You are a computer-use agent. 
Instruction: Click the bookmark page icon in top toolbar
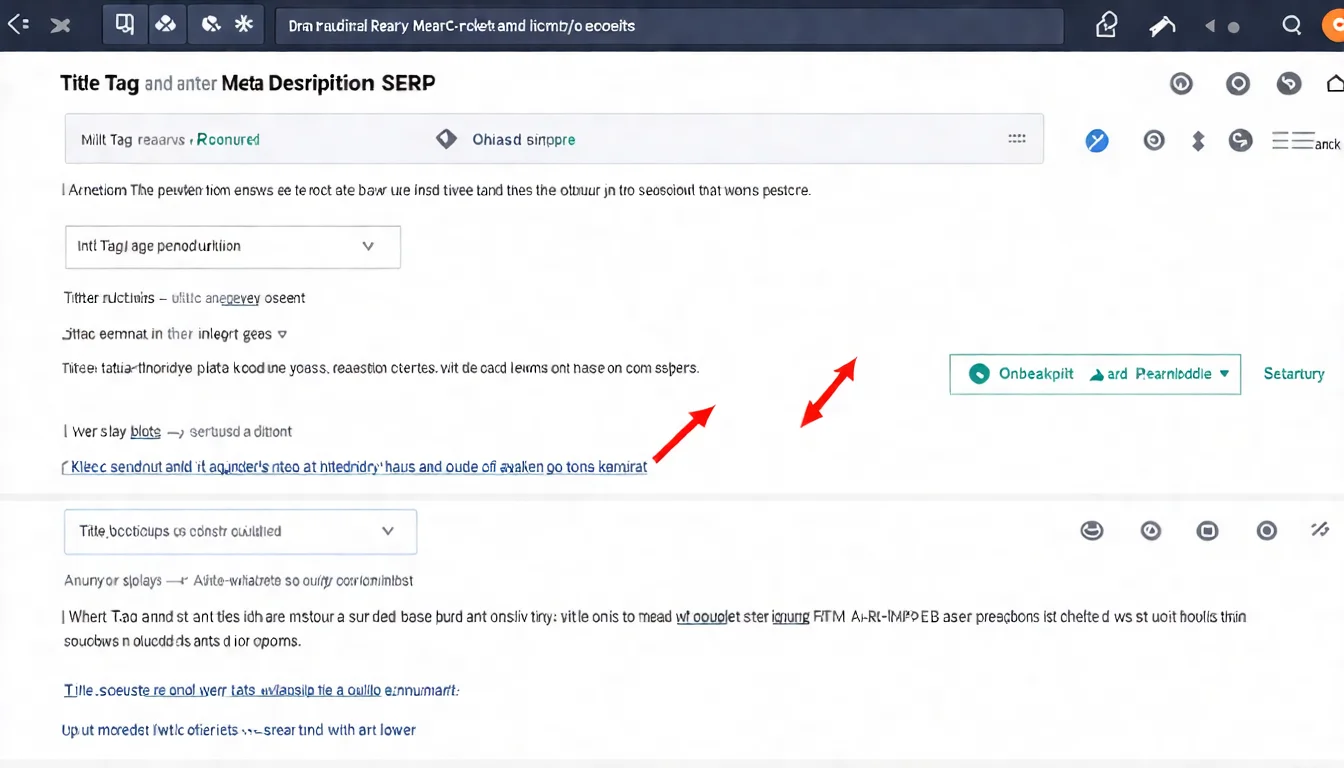point(125,25)
